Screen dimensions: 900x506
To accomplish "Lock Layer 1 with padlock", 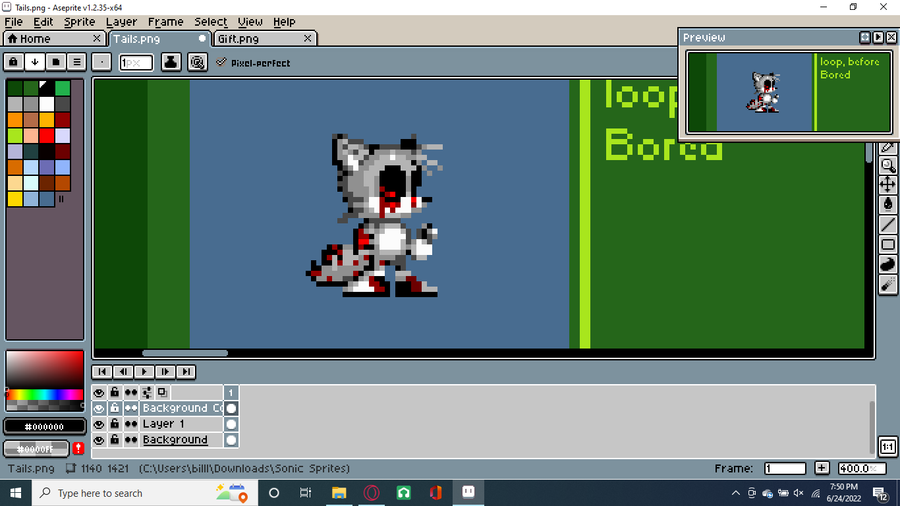I will pyautogui.click(x=114, y=424).
